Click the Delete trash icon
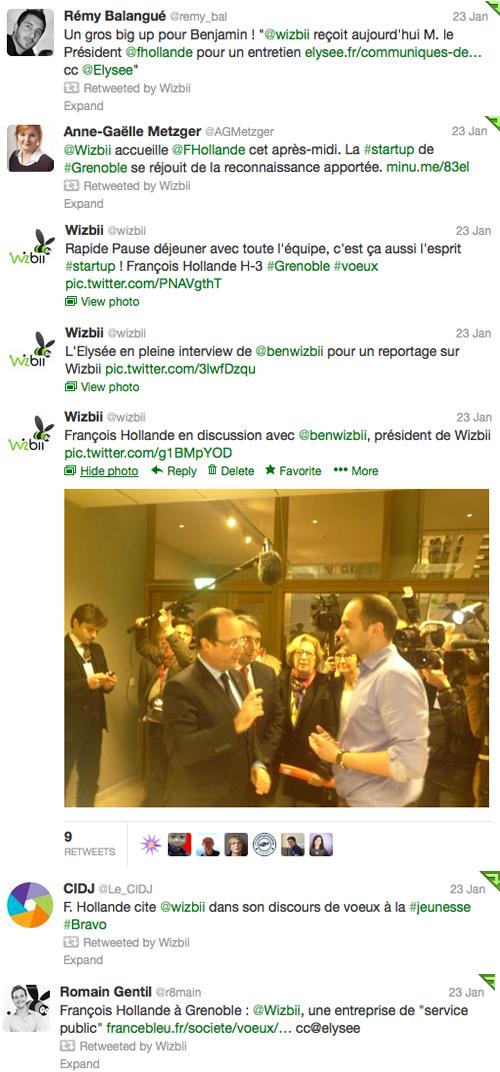The width and height of the screenshot is (500, 1072). [x=212, y=470]
